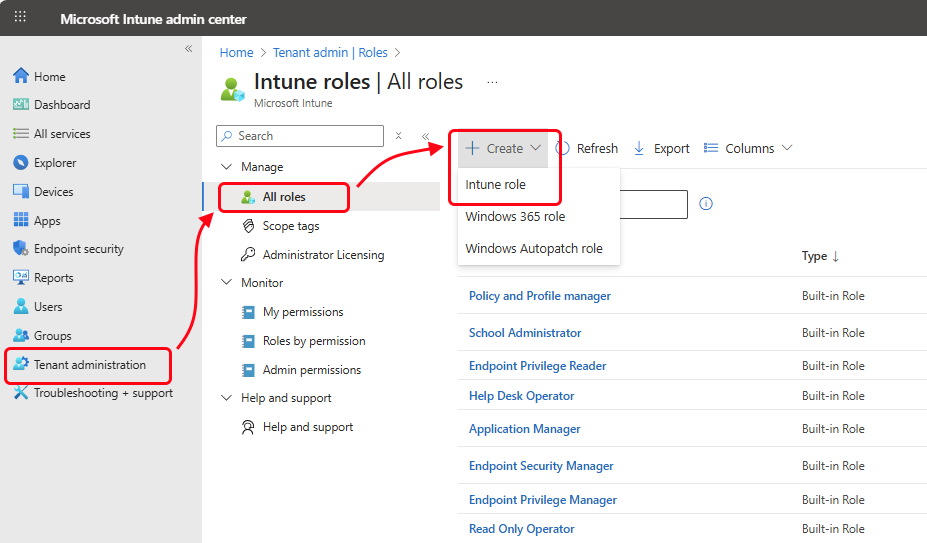Click the Tenant admin | Roles breadcrumb
The width and height of the screenshot is (927, 543).
330,53
